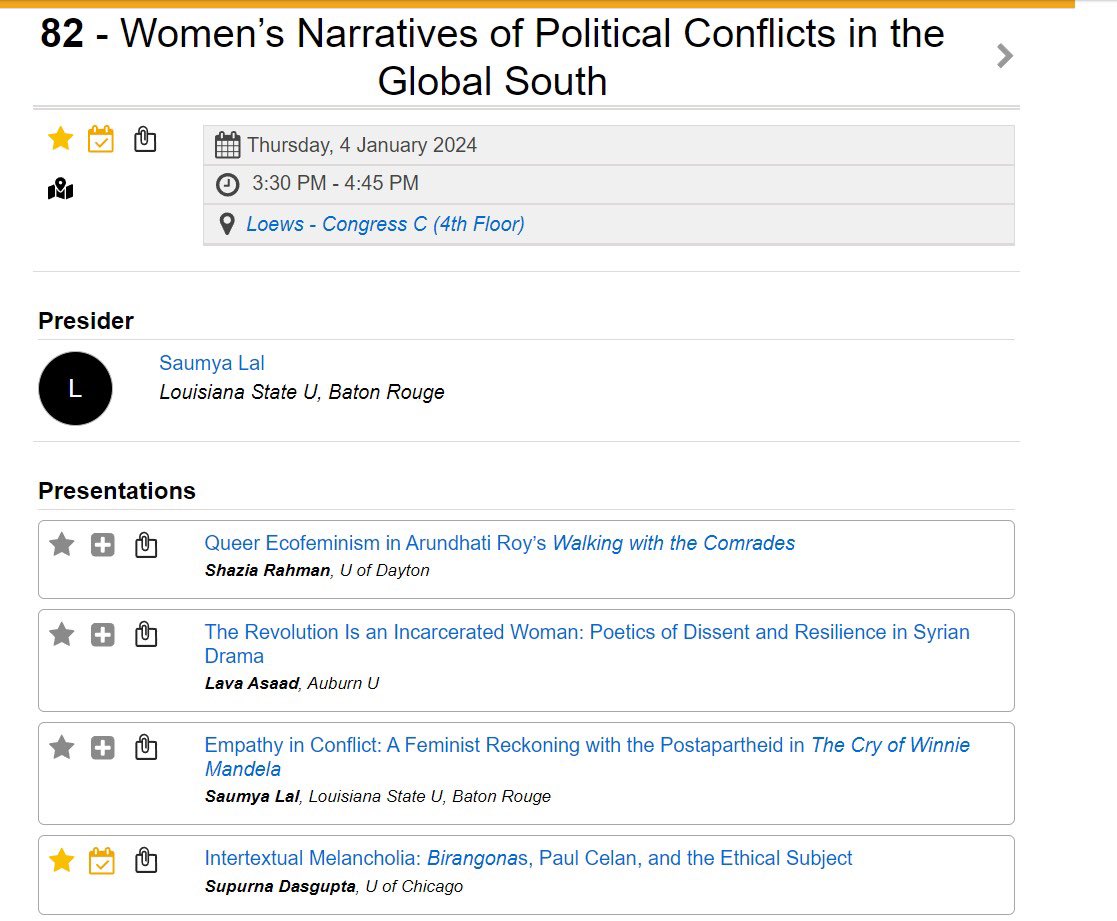Open the map icon below the star
The image size is (1117, 921).
(61, 189)
